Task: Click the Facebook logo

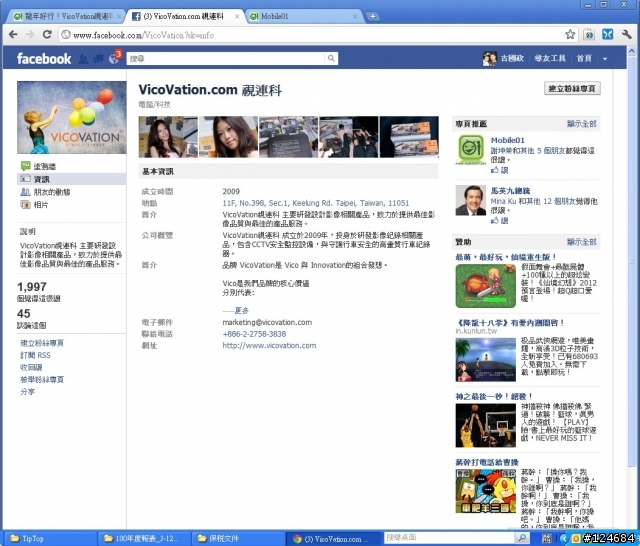Action: coord(44,59)
